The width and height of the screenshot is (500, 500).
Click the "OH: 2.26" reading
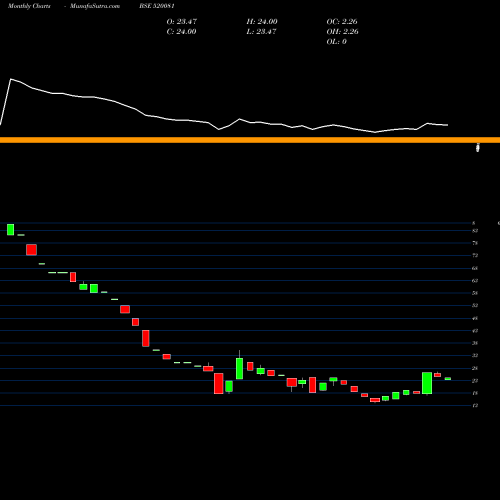[342, 32]
